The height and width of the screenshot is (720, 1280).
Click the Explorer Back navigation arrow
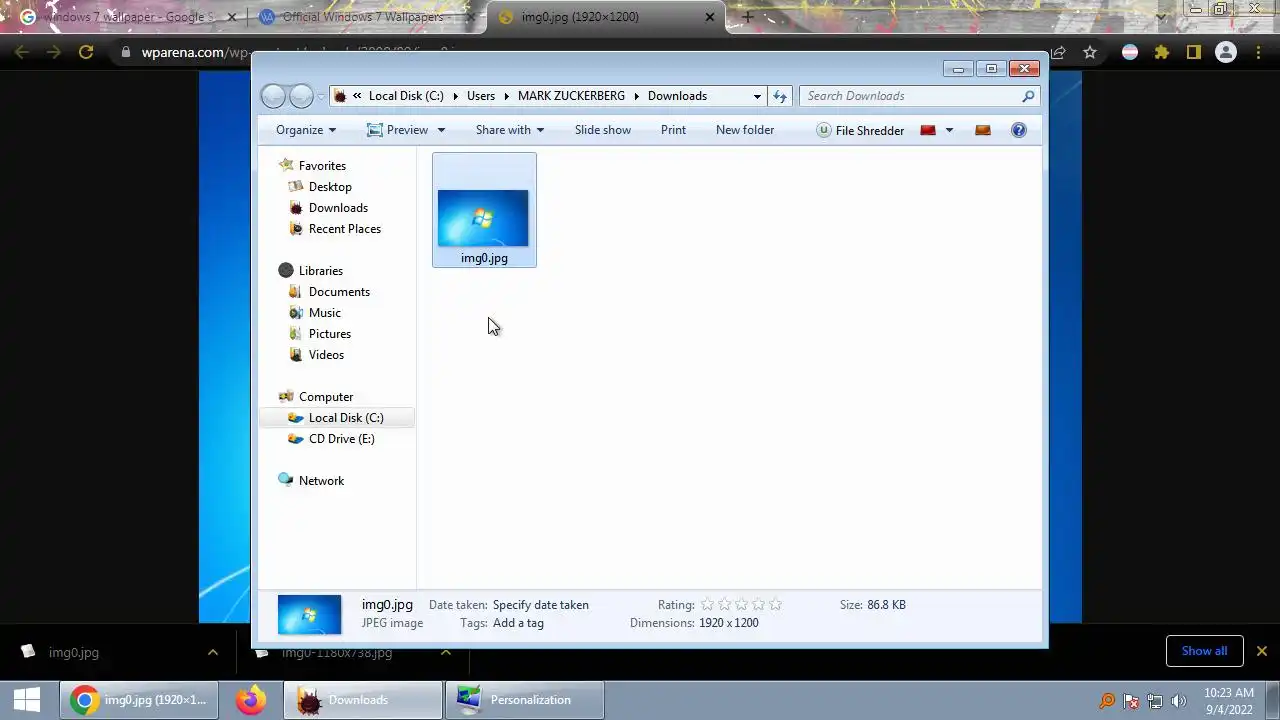(273, 96)
